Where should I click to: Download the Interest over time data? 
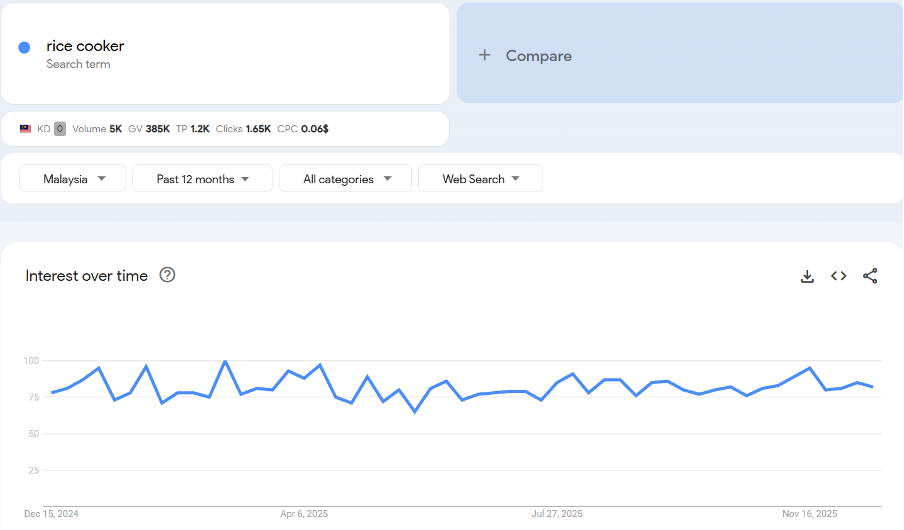coord(807,276)
